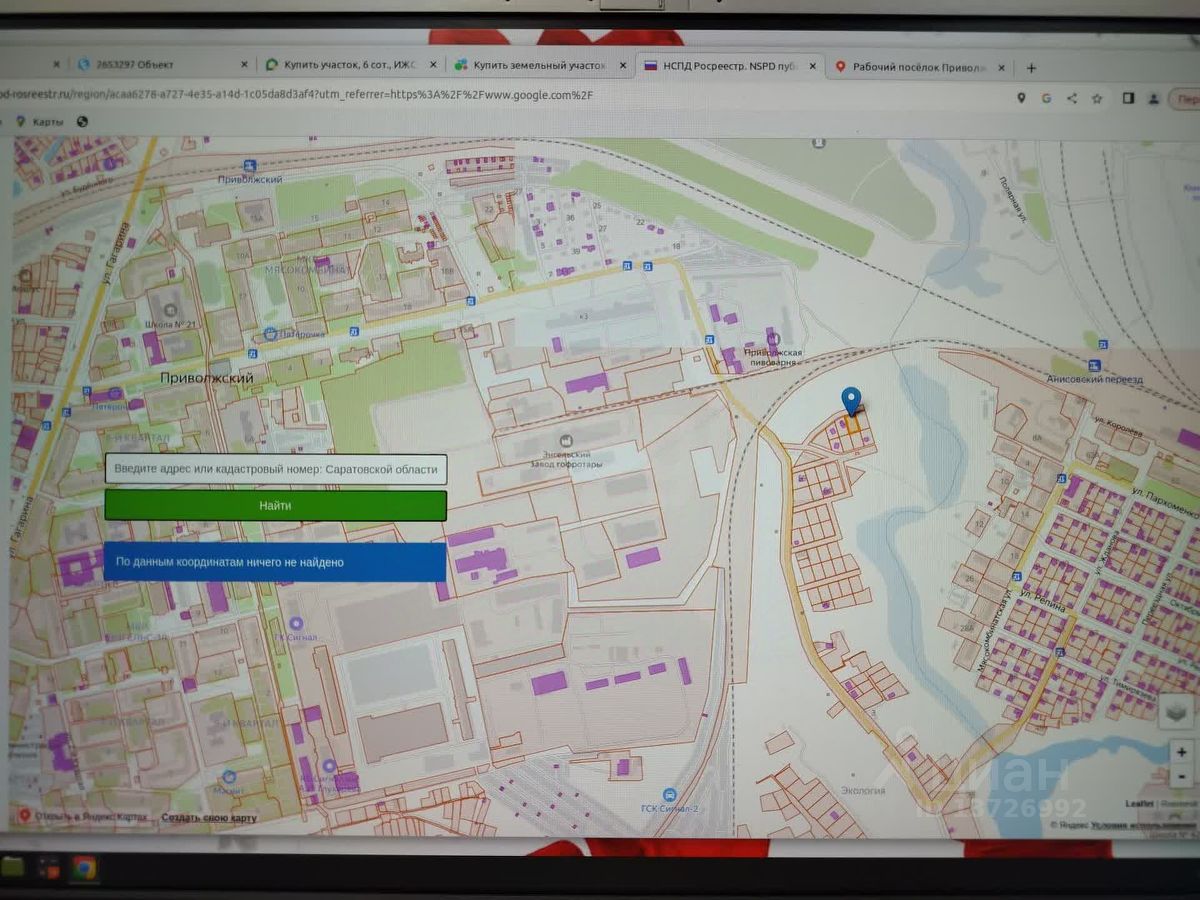Screen dimensions: 1200x900
Task: Zoom out with the minus map control
Action: (1182, 775)
